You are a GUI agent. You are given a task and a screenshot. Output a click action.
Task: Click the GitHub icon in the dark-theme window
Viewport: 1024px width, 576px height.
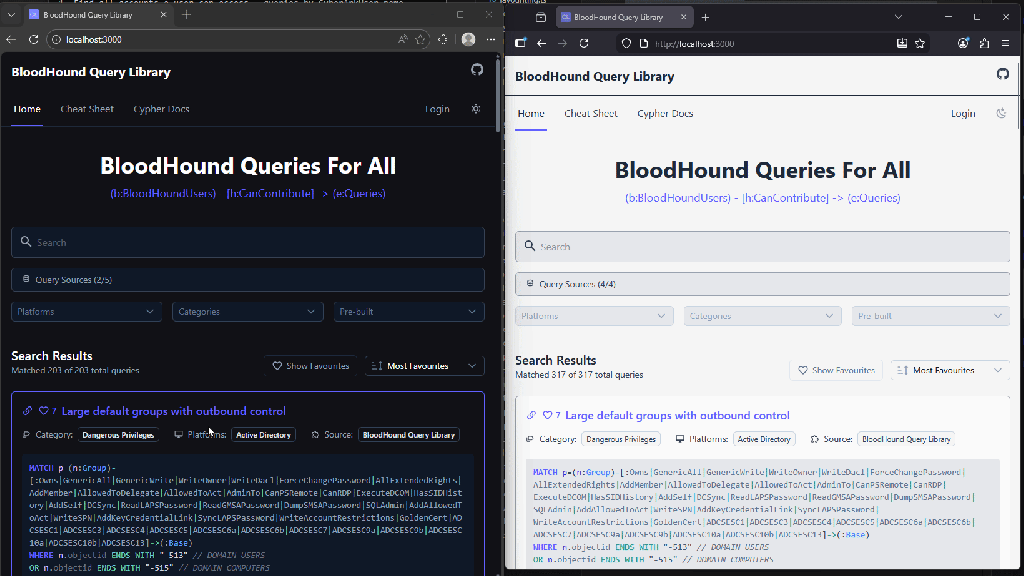coord(477,70)
